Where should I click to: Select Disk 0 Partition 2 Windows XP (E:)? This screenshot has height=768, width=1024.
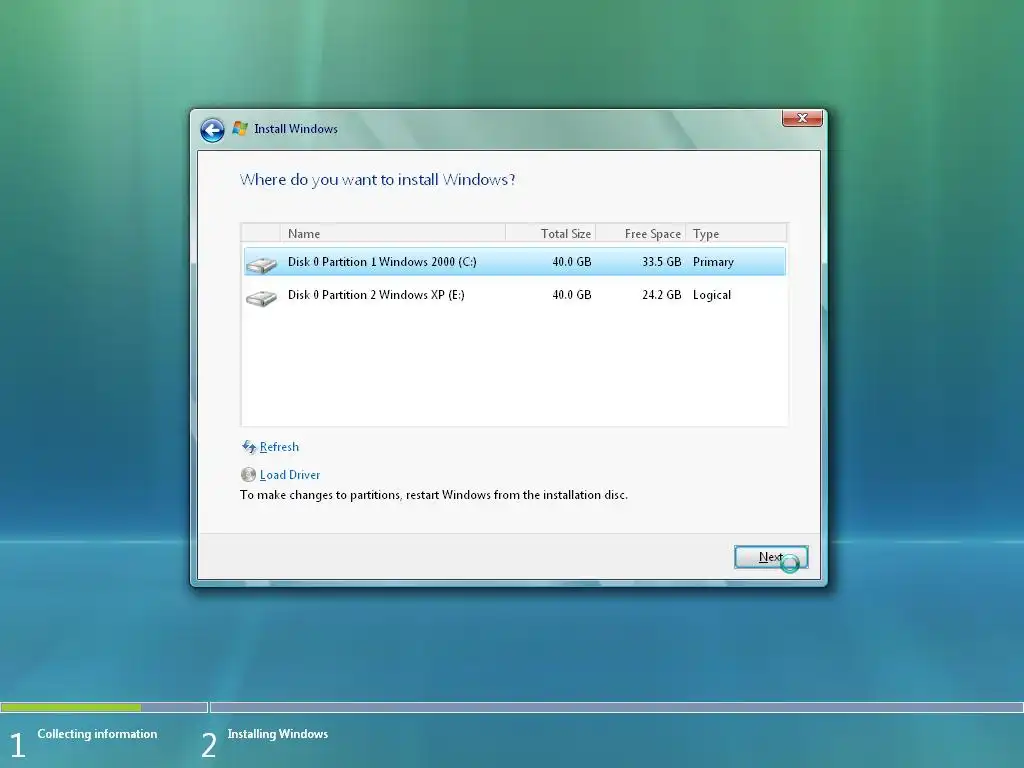click(515, 295)
